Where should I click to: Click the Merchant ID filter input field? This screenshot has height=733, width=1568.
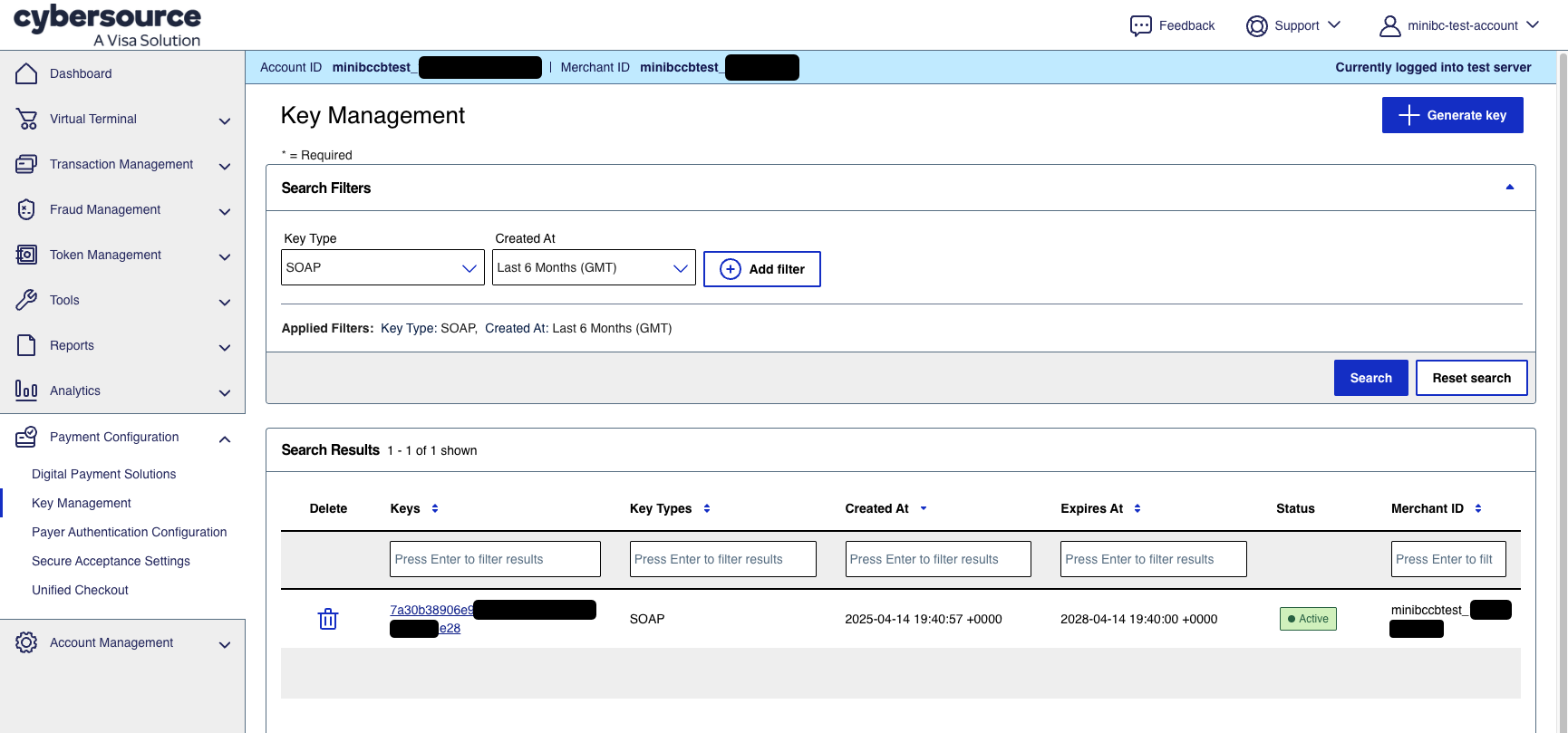click(x=1448, y=559)
